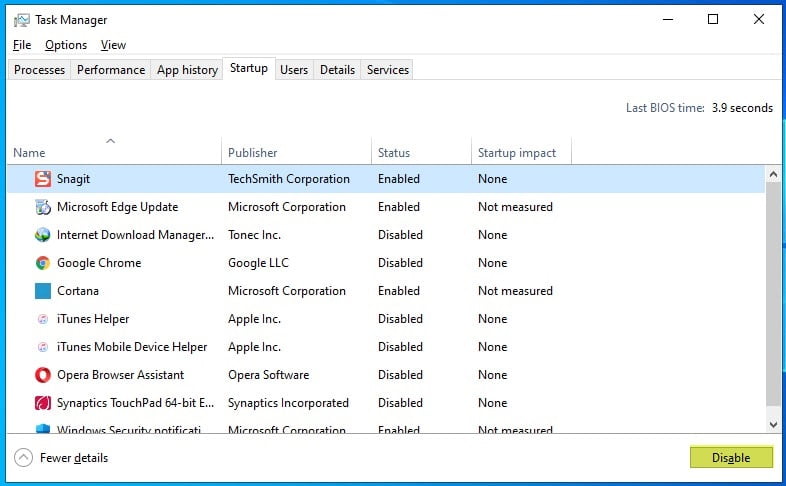786x486 pixels.
Task: Switch to the Processes tab
Action: 39,70
